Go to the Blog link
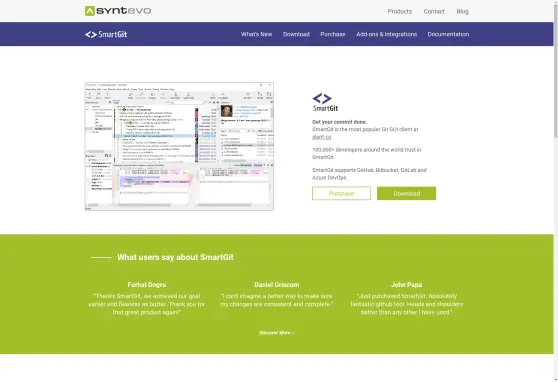558x382 pixels. click(x=462, y=11)
